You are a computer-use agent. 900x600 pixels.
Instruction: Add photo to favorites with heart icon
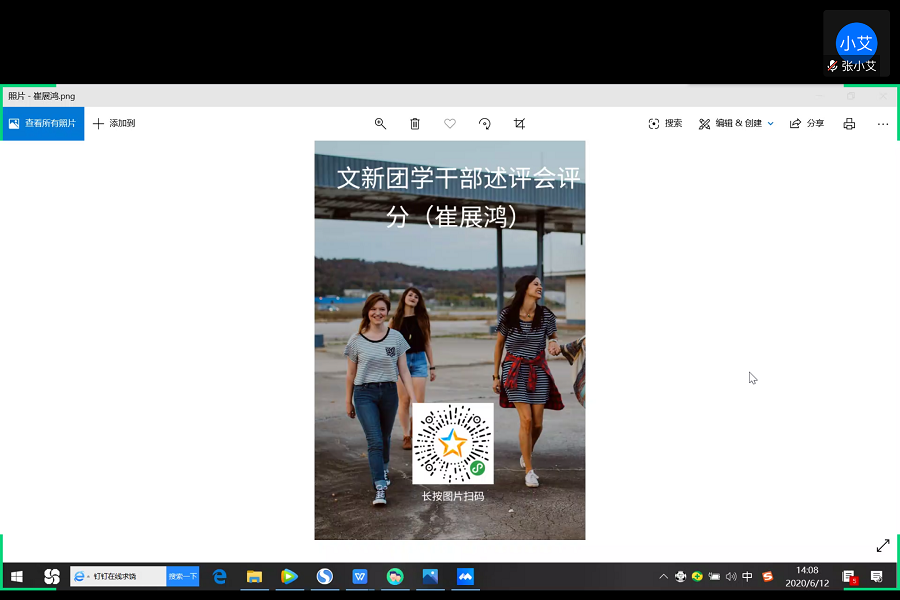[x=450, y=124]
